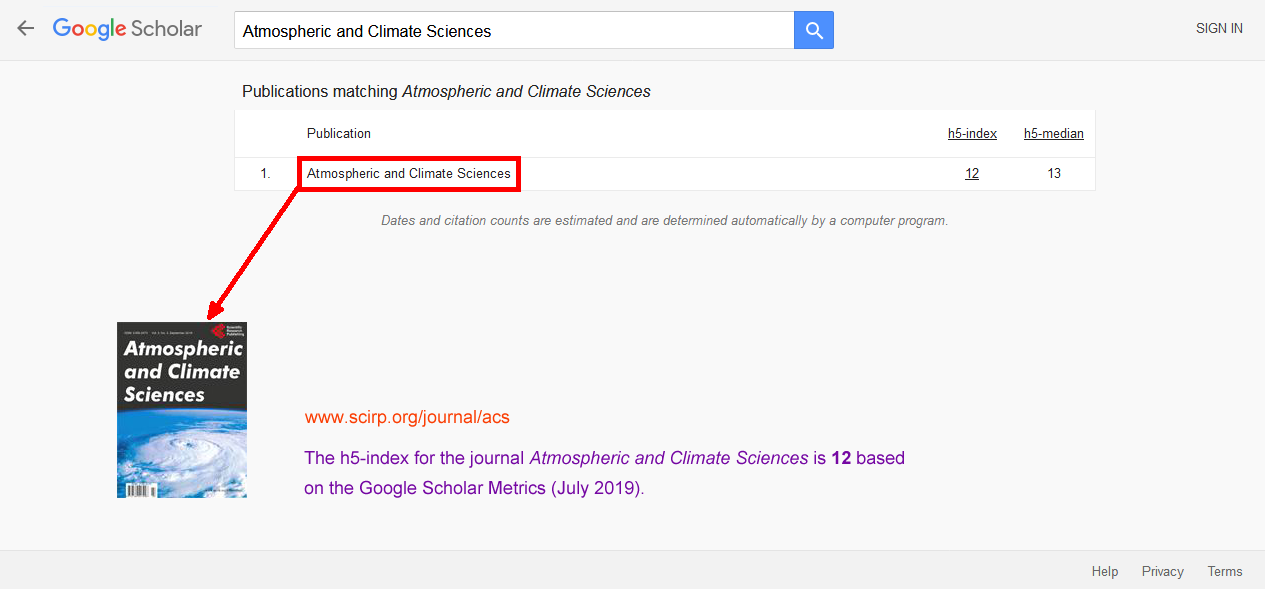This screenshot has width=1265, height=589.
Task: Open the Terms footer link
Action: point(1225,572)
